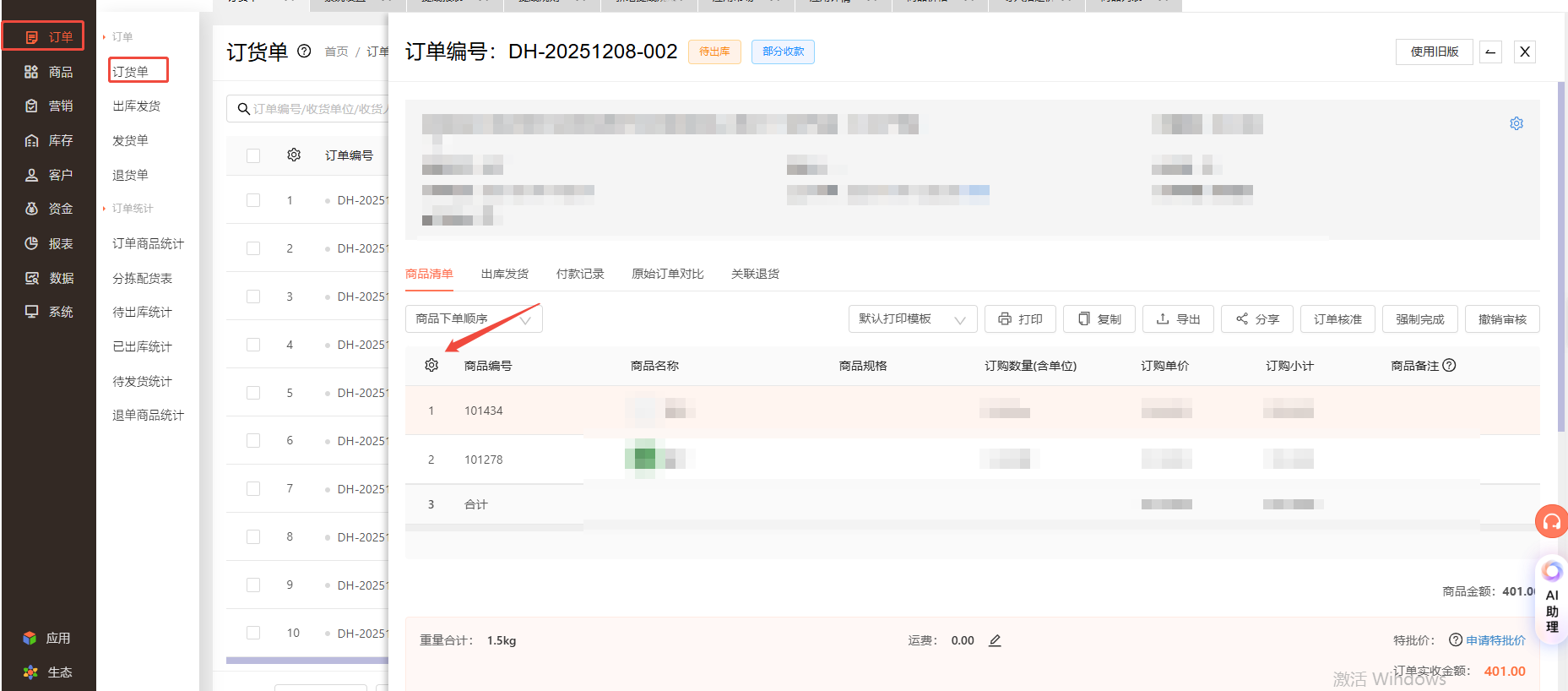
Task: Click the collapse arrow button near 使用旧版
Action: [x=1490, y=52]
